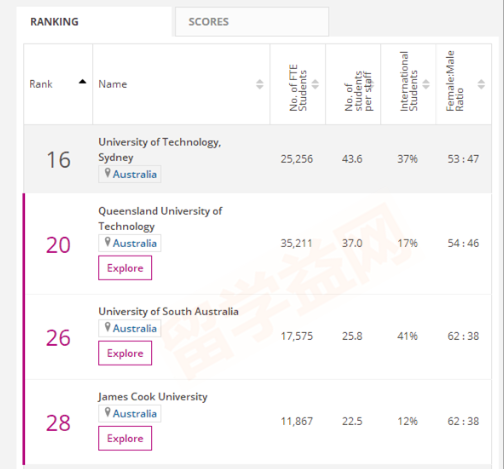Sort by No. of FTE Students arrows
504x469 pixels.
315,84
